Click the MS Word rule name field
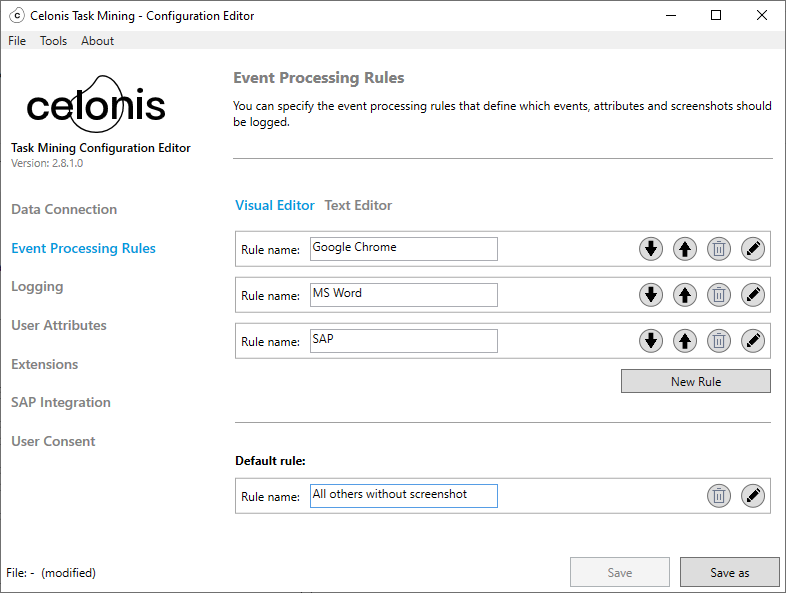 click(404, 295)
